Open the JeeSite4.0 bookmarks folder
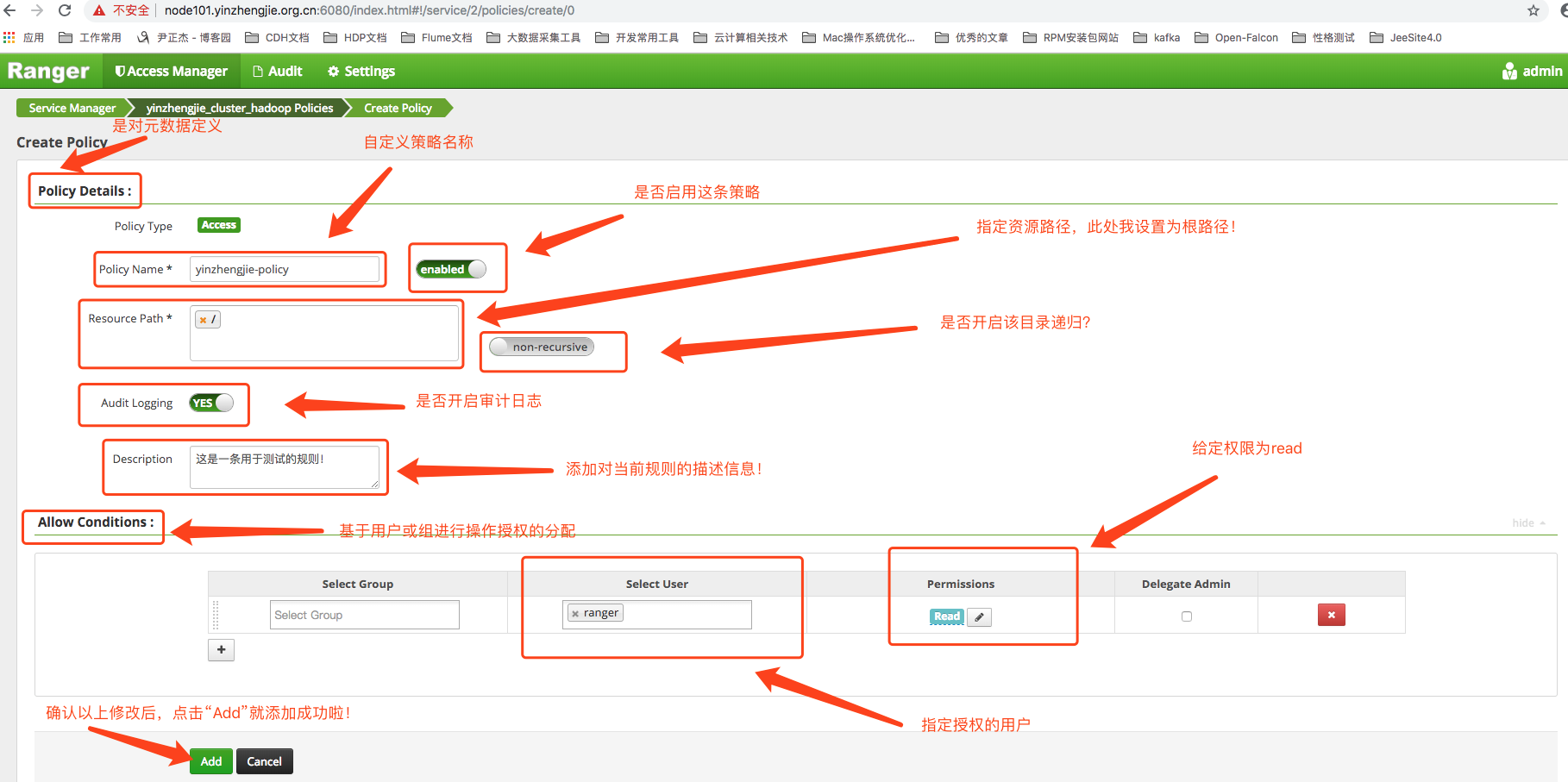1568x782 pixels. pos(1406,38)
